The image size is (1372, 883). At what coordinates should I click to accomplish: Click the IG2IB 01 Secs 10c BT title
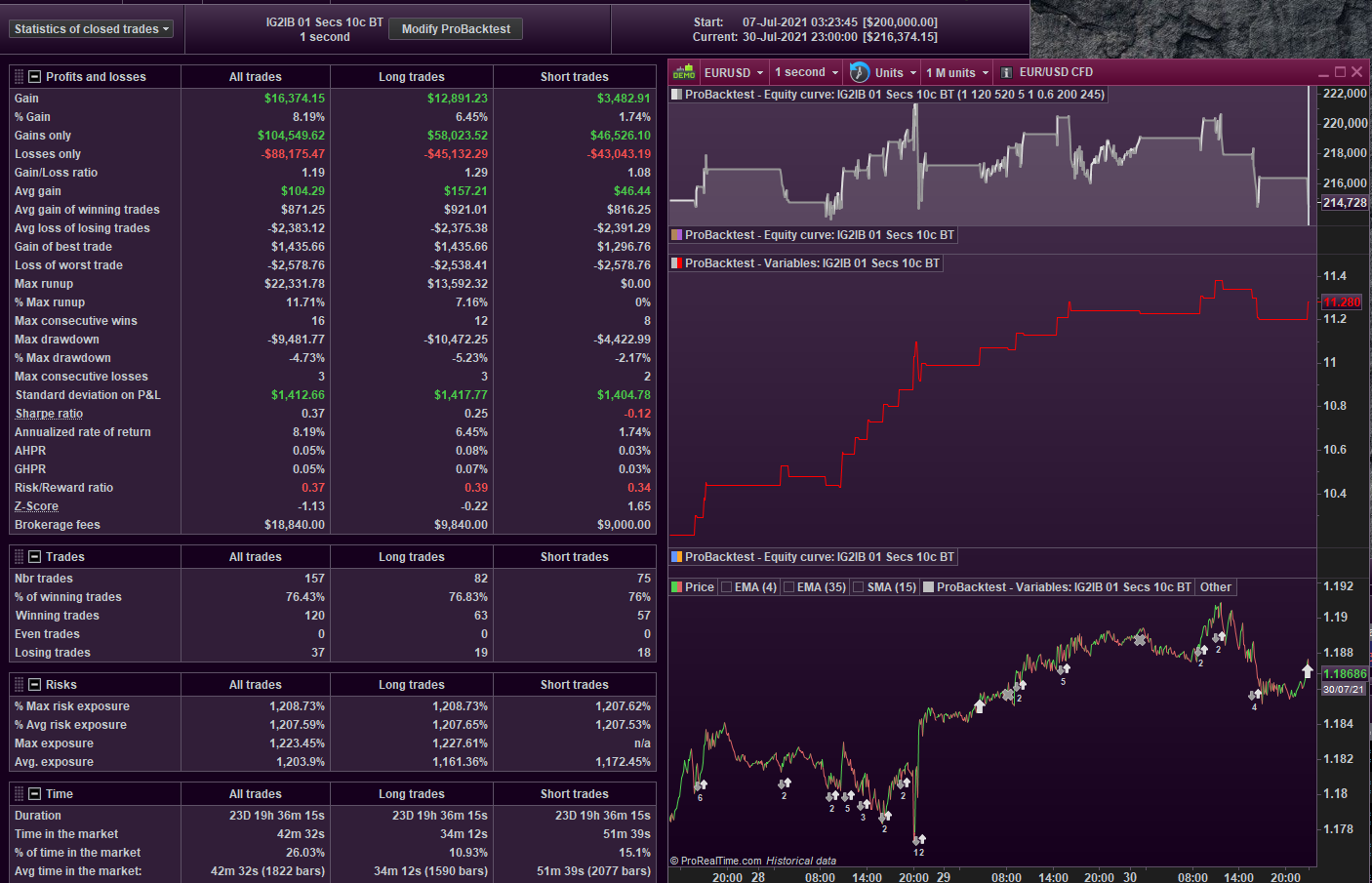point(325,22)
